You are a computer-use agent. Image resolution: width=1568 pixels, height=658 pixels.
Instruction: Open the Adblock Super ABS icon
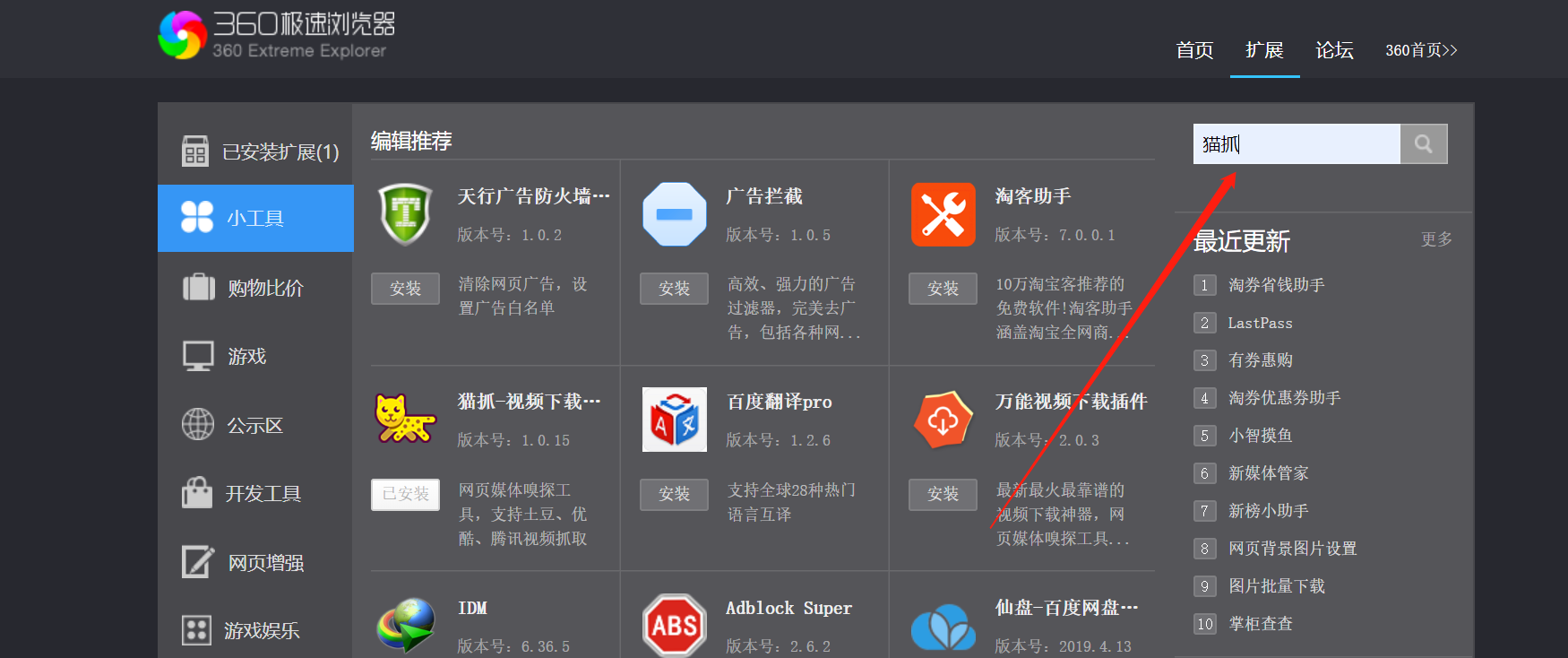[x=675, y=625]
